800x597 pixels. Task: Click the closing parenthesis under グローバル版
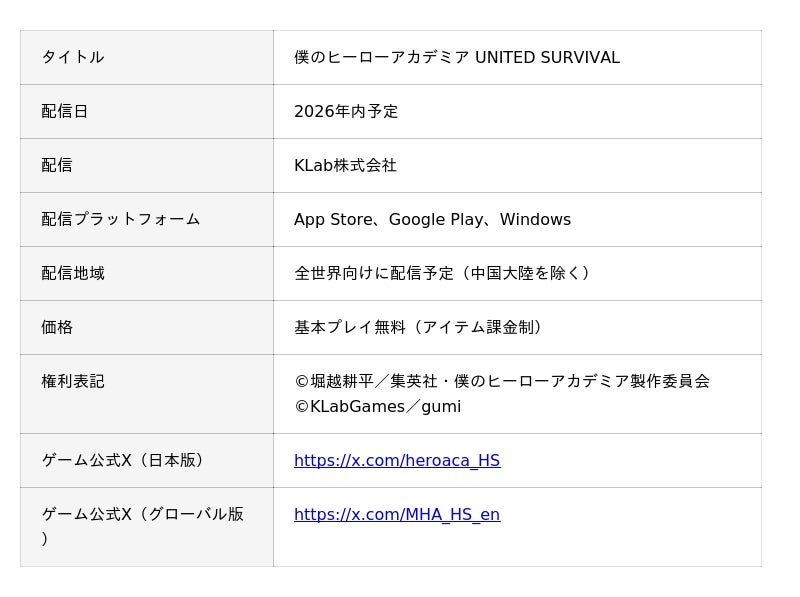[45, 539]
